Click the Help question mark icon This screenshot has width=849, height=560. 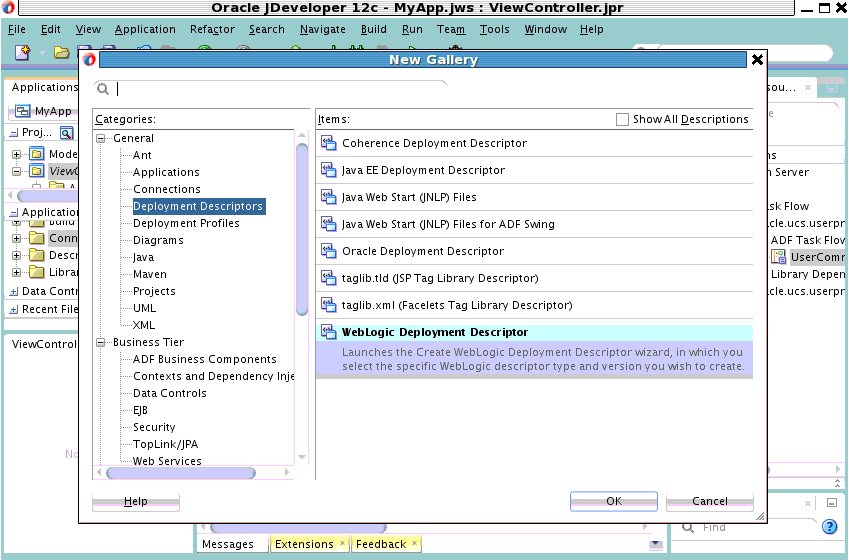830,526
